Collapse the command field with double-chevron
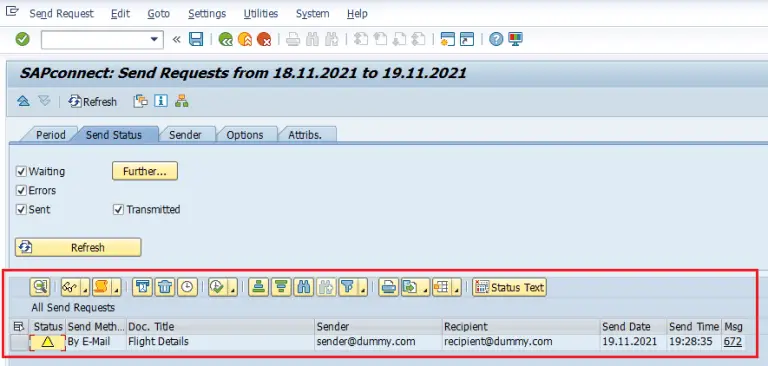Viewport: 768px width, 366px height. 177,39
